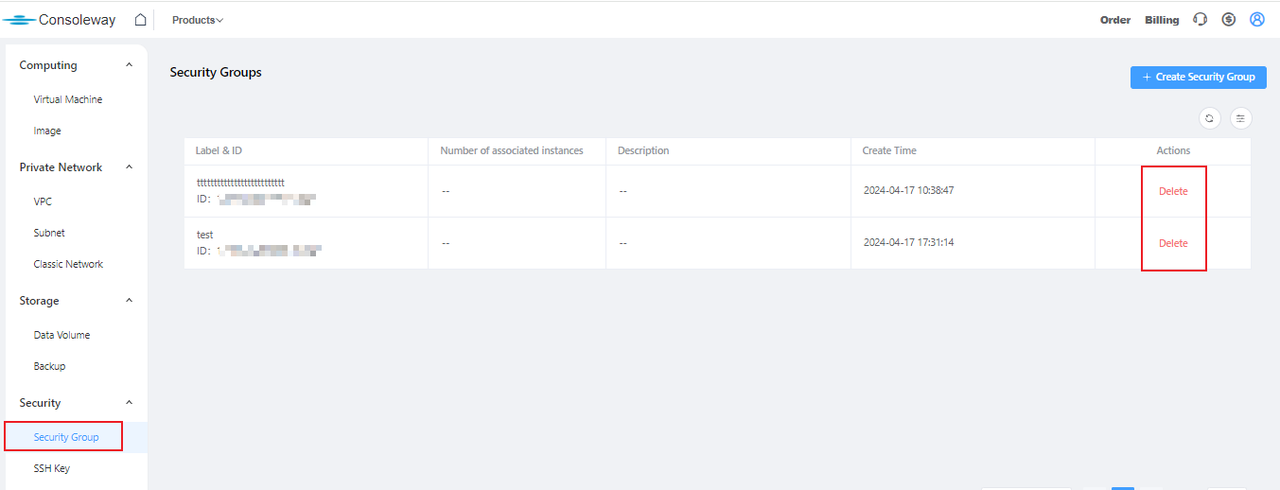Click Create Security Group button
The width and height of the screenshot is (1280, 490).
(x=1198, y=77)
